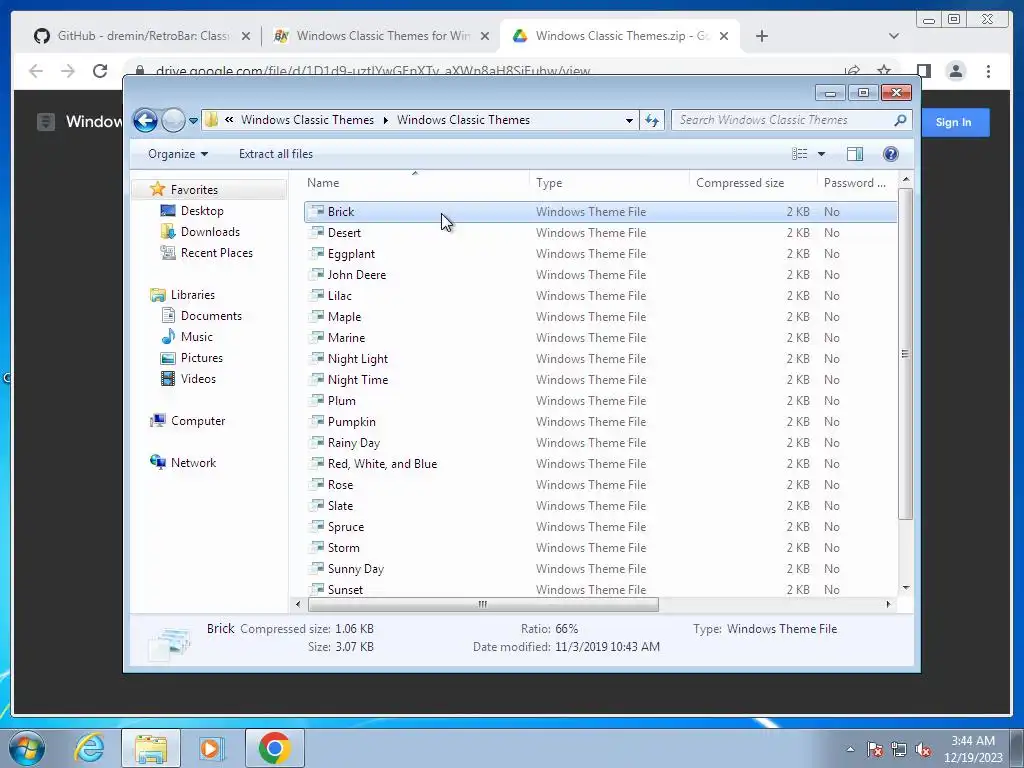Reload the page in Chrome
Image resolution: width=1024 pixels, height=768 pixels.
tap(100, 71)
